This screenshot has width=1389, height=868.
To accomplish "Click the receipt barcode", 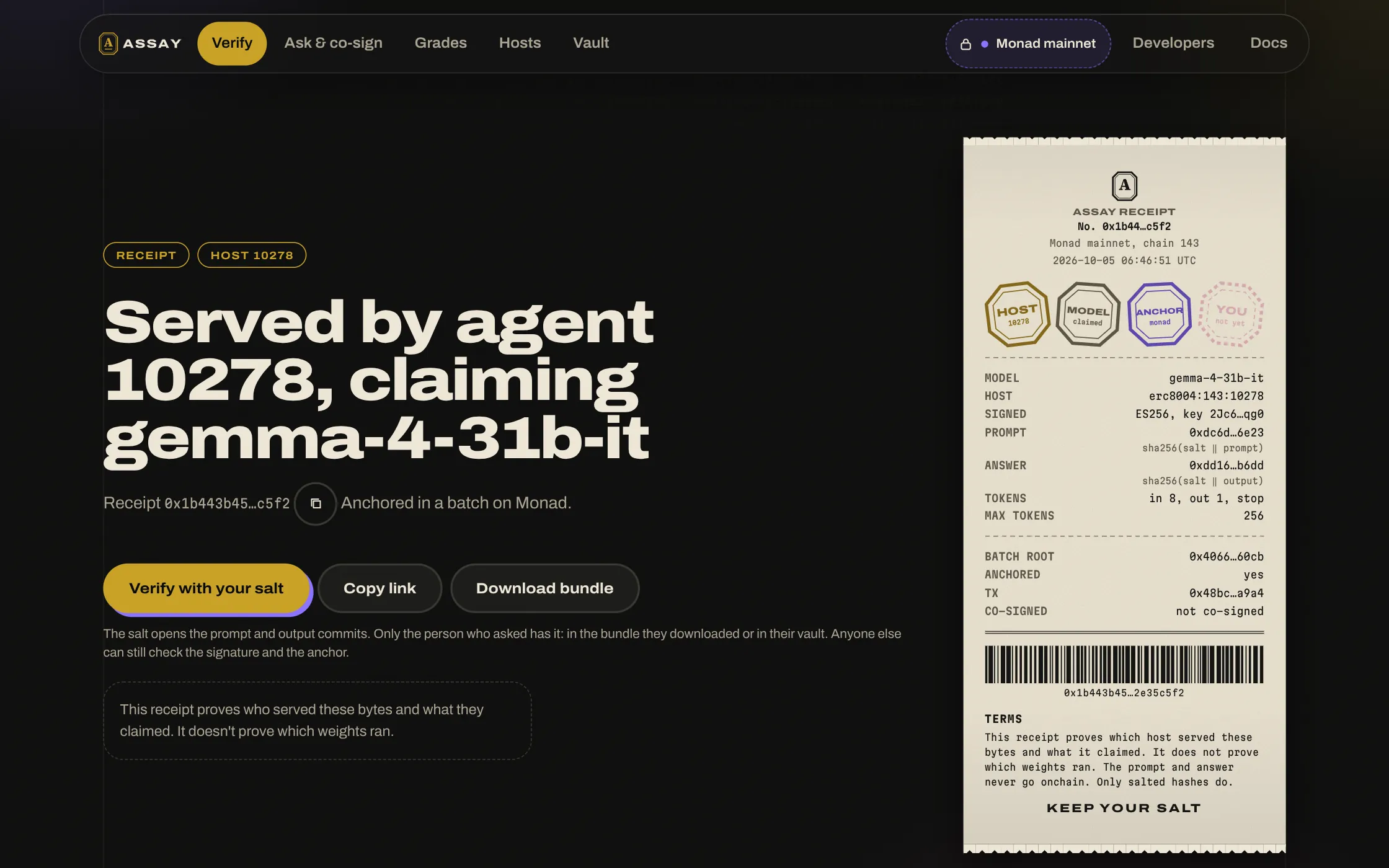I will (x=1124, y=664).
